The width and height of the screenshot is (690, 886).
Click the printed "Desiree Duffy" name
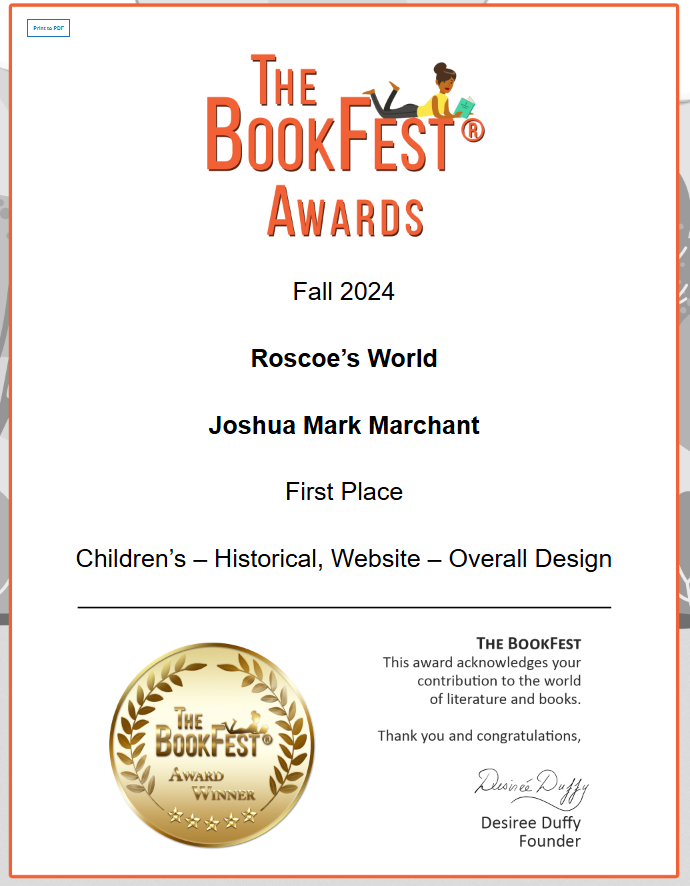point(531,823)
